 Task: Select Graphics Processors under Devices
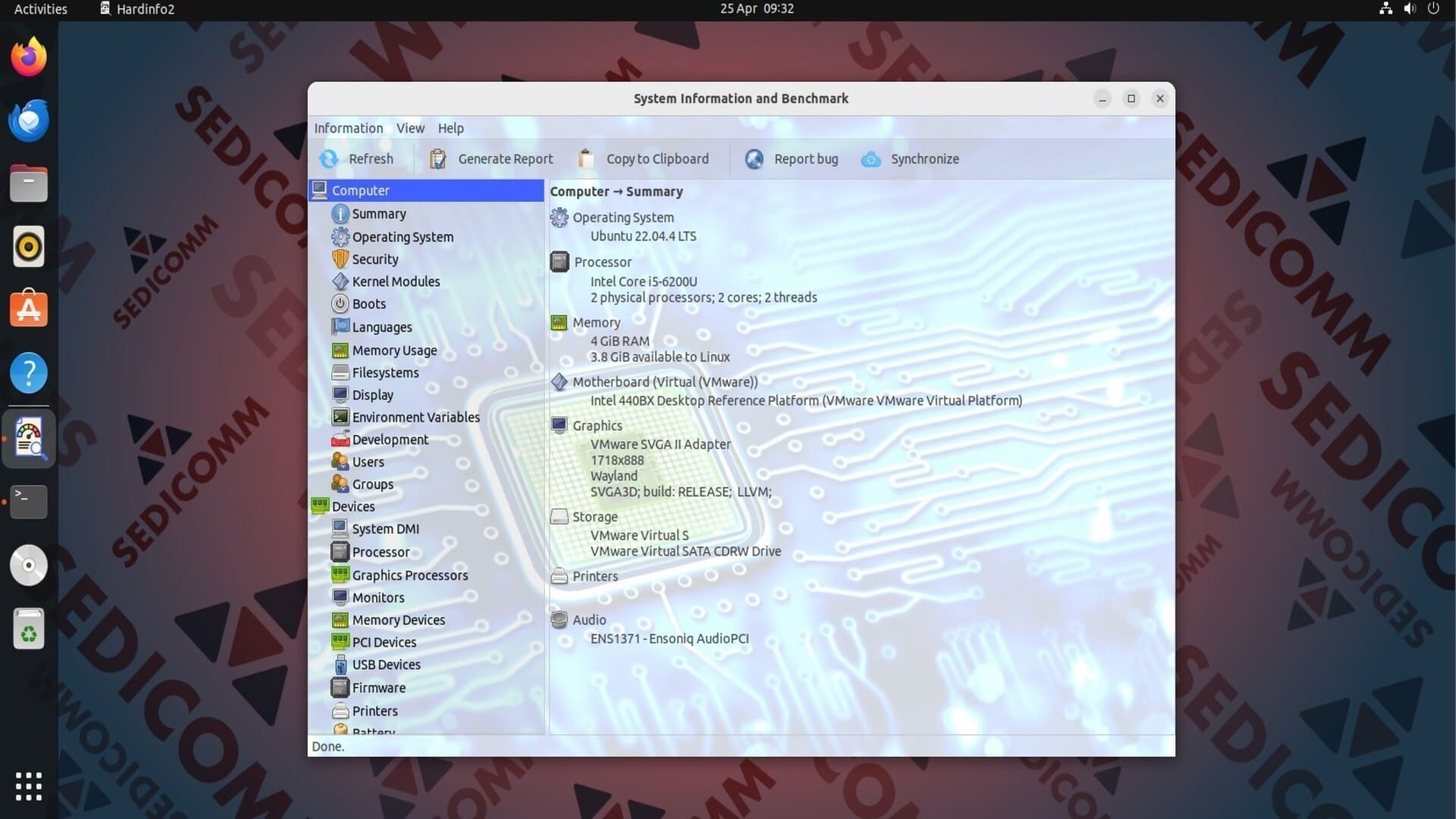coord(409,576)
